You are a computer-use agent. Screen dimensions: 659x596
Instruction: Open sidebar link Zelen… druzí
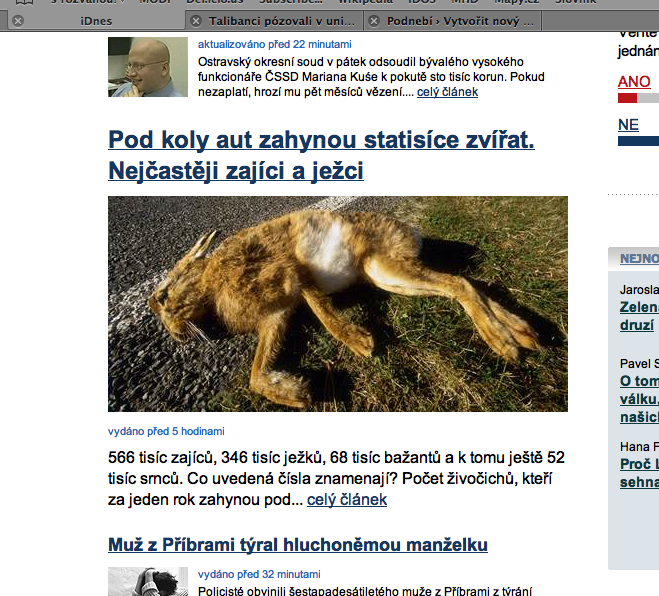coord(639,316)
